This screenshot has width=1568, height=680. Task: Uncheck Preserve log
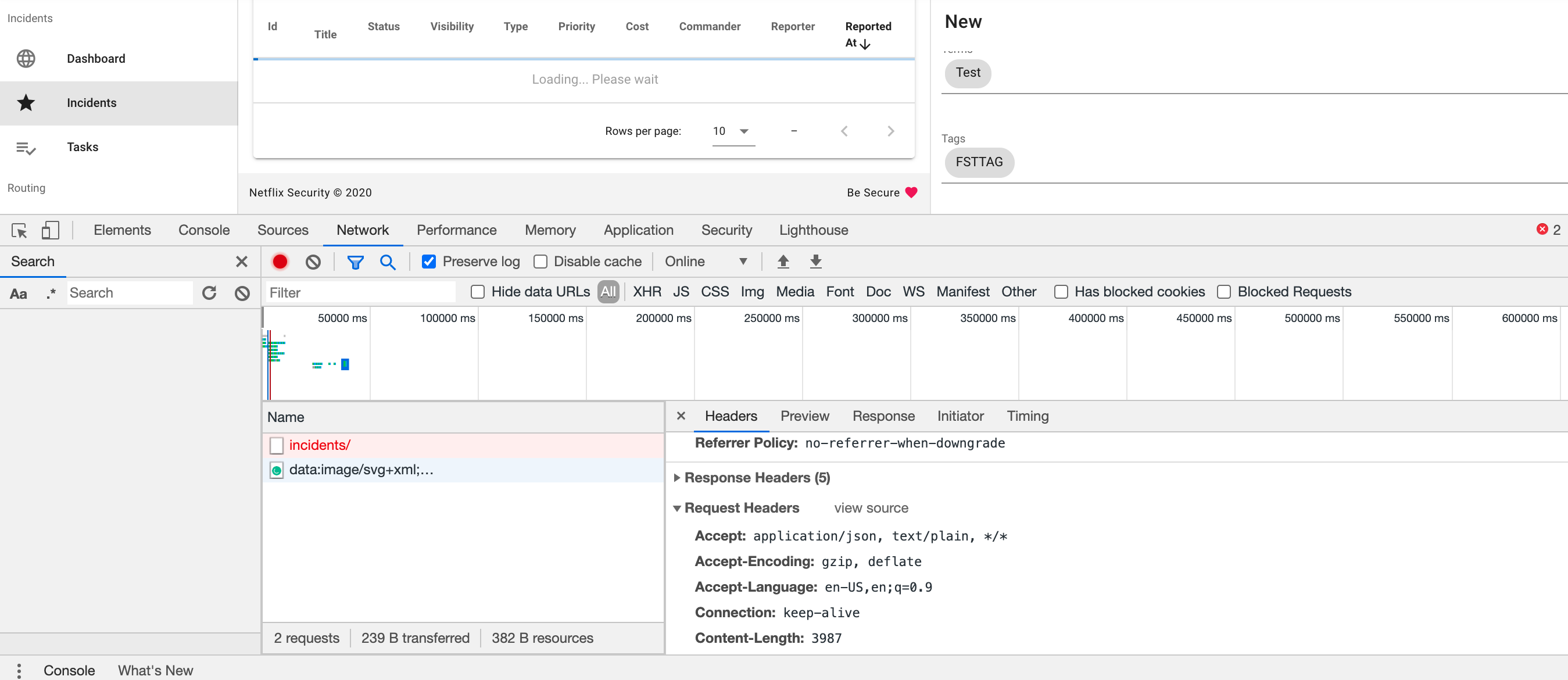coord(429,261)
